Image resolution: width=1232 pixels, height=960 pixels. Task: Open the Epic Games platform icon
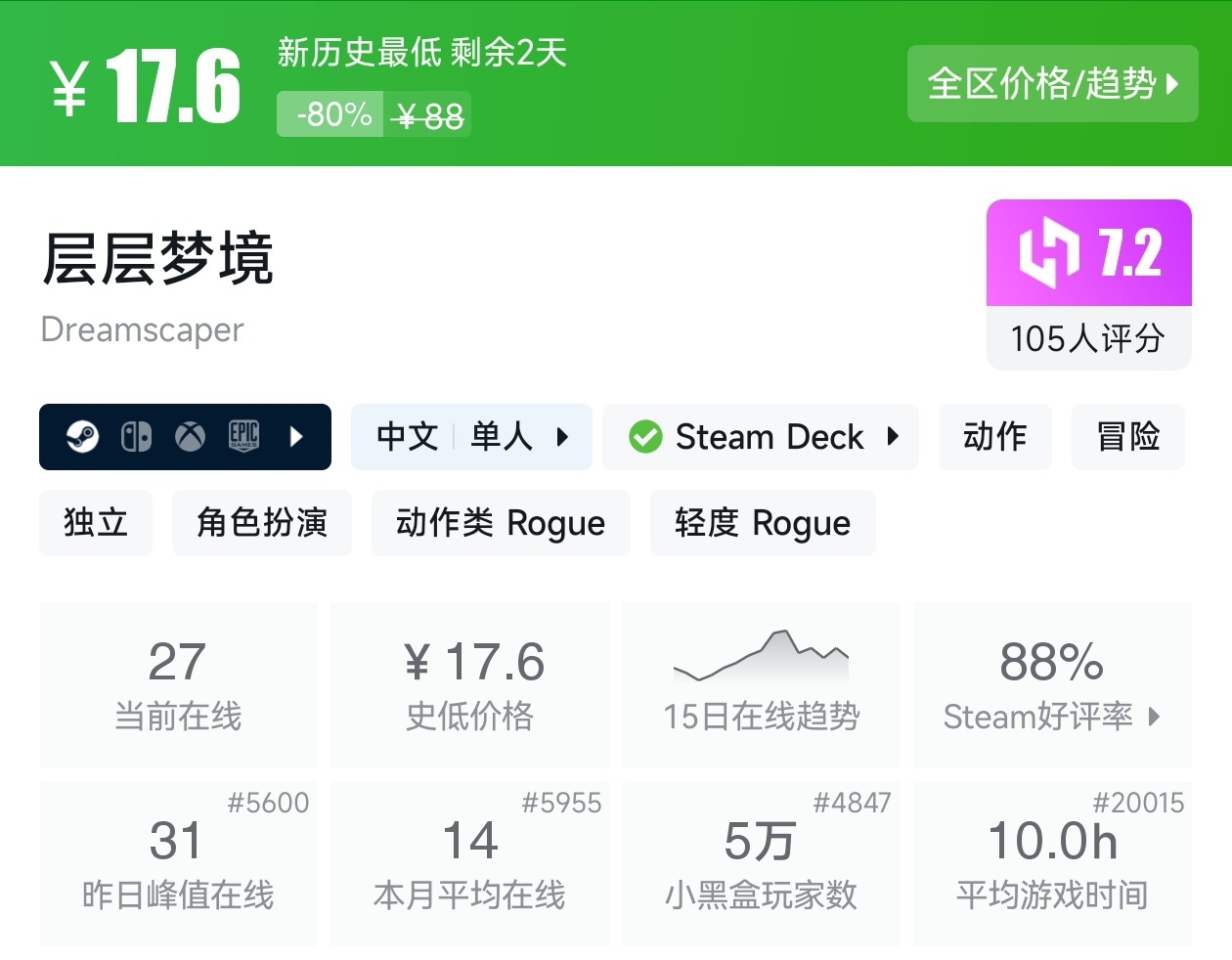click(244, 437)
